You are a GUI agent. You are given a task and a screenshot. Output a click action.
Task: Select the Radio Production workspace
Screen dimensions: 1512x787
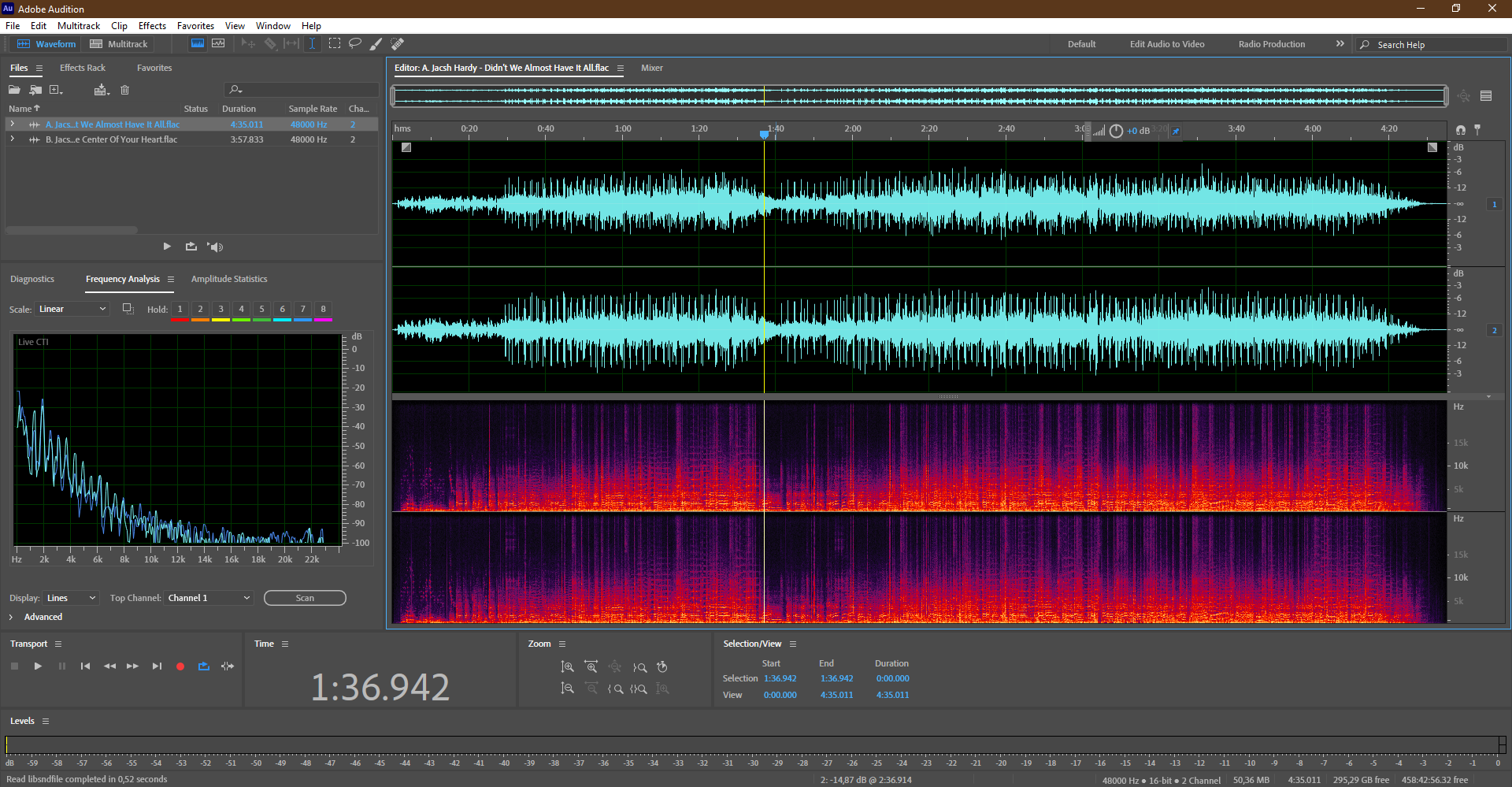(1272, 44)
